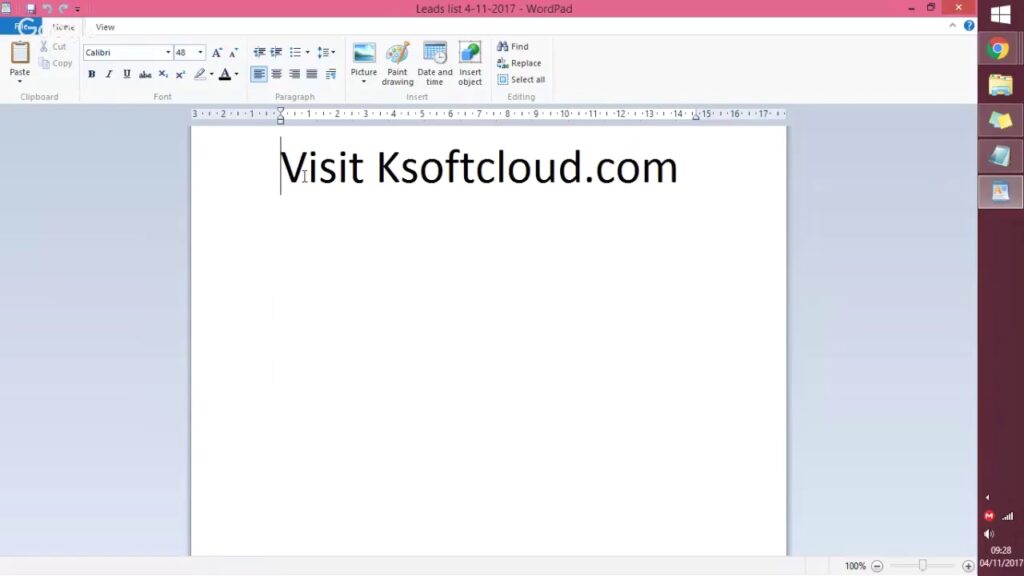Click the taskbar clock 09:28
The width and height of the screenshot is (1024, 576).
(x=1001, y=550)
